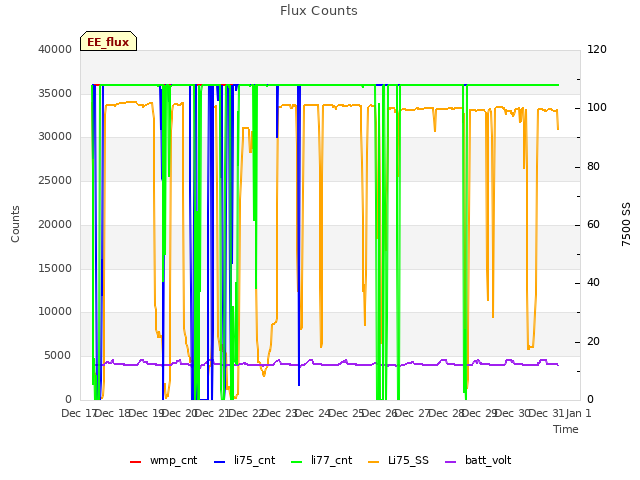
Task: Click the purple batt_volt legend swatch
Action: (x=450, y=462)
